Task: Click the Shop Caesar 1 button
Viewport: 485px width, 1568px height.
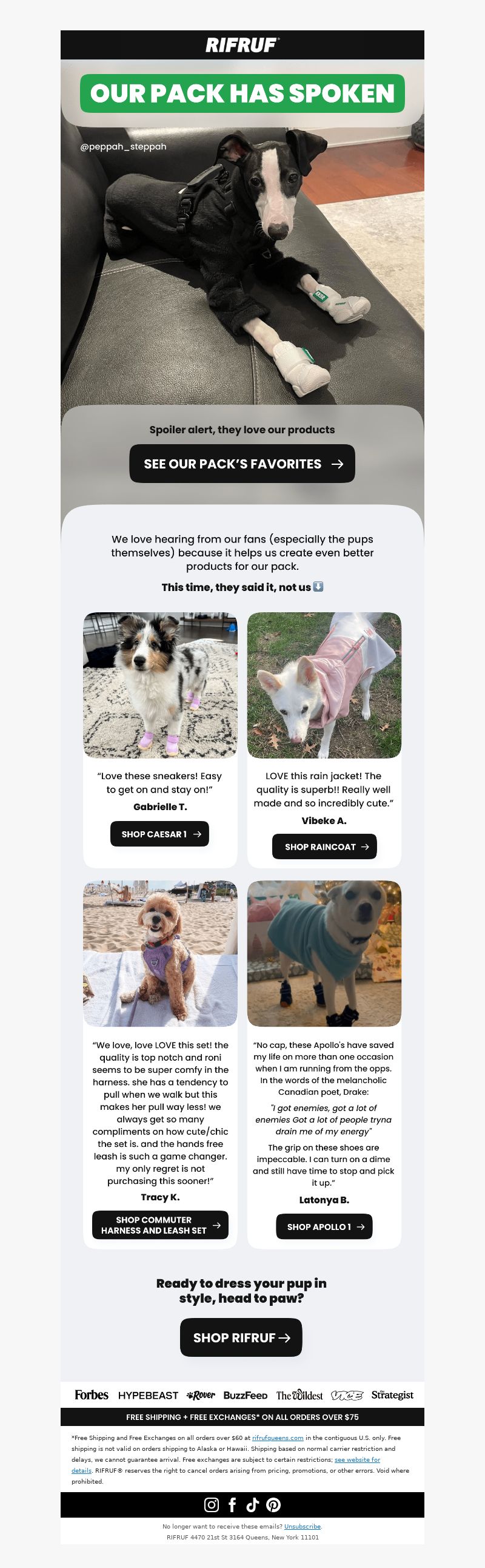Action: [159, 834]
